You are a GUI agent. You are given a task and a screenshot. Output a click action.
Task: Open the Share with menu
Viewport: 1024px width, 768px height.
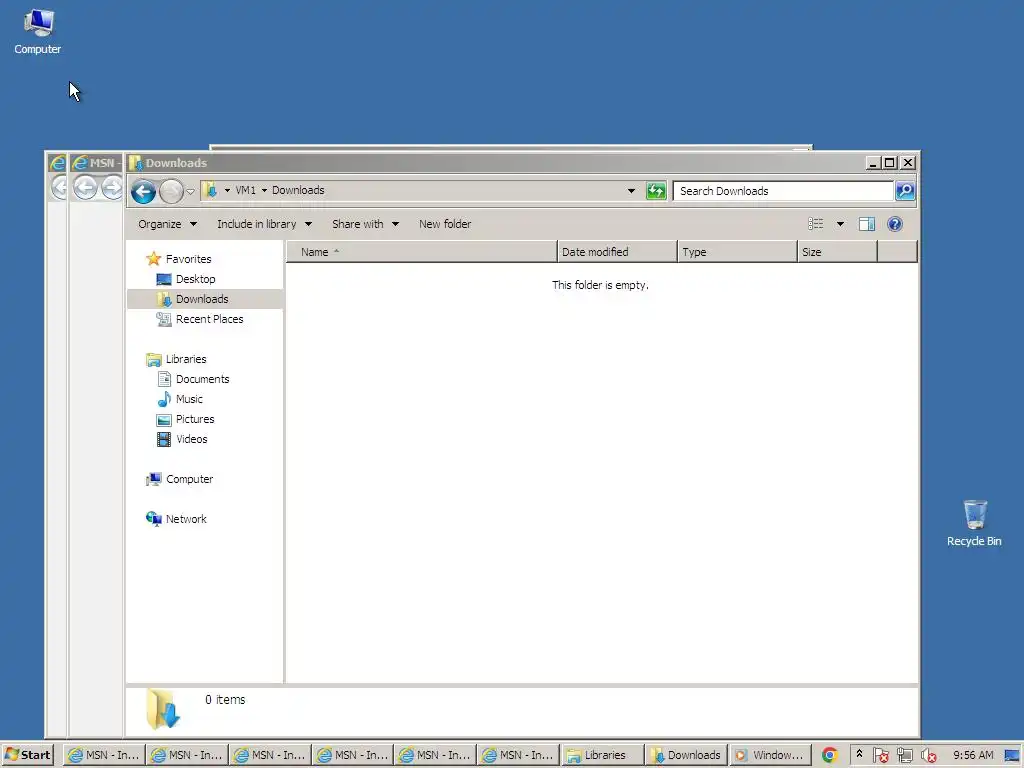pos(365,224)
